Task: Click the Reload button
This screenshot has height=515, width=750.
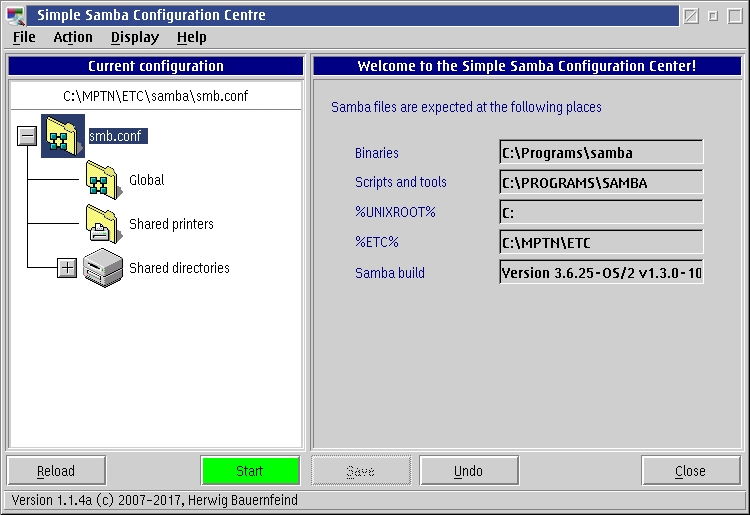Action: [x=56, y=471]
